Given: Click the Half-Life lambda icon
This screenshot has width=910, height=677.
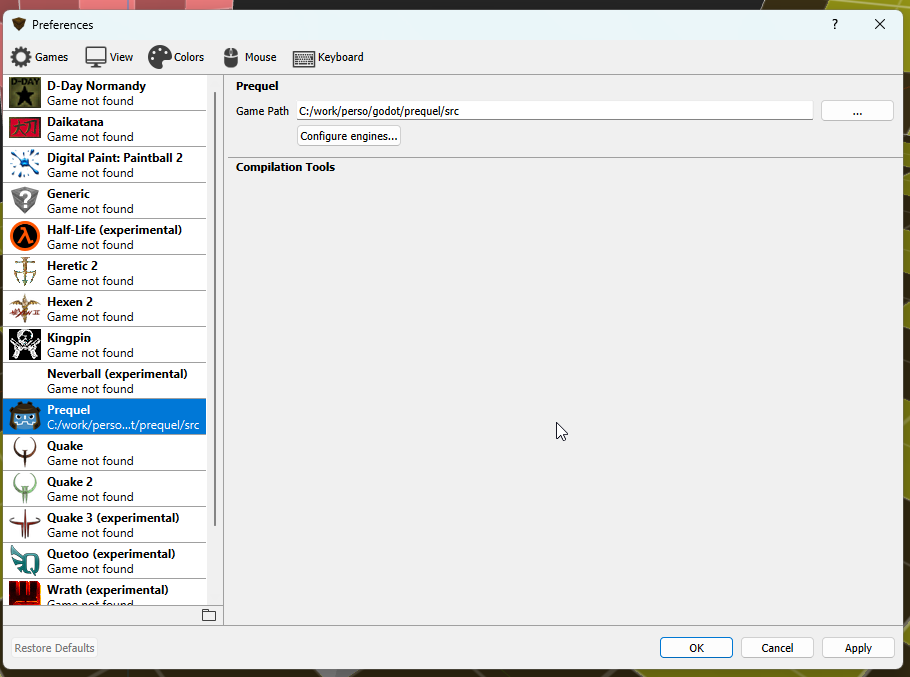Looking at the screenshot, I should point(25,237).
